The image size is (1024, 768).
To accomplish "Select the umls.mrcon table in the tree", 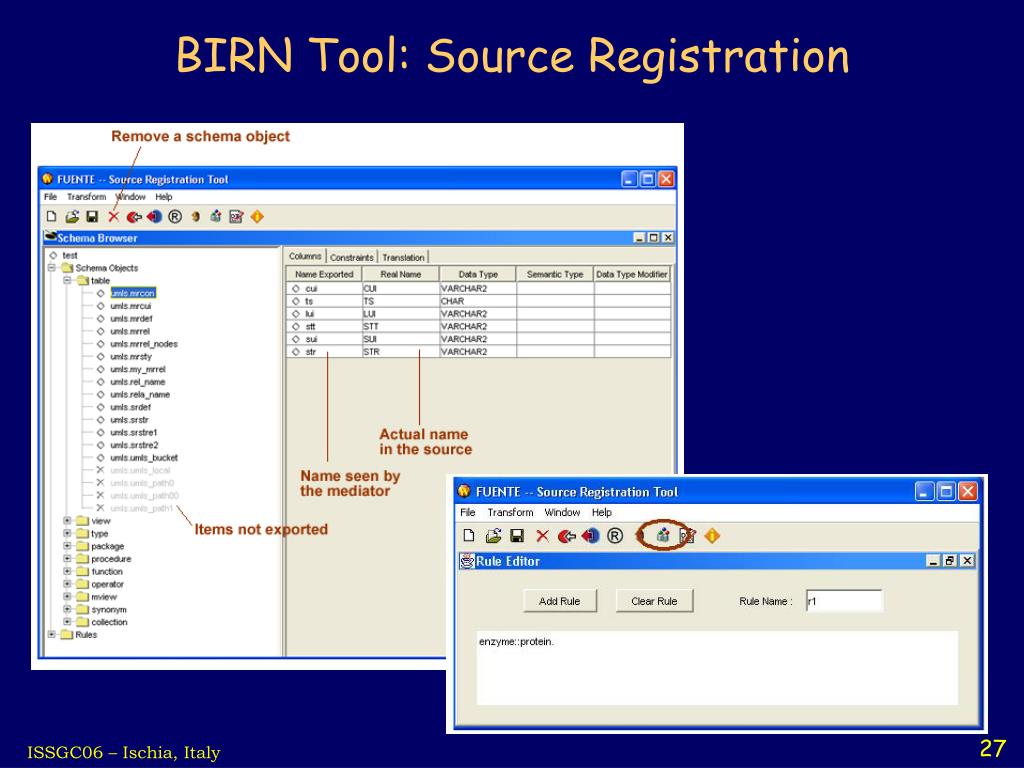I will click(133, 293).
